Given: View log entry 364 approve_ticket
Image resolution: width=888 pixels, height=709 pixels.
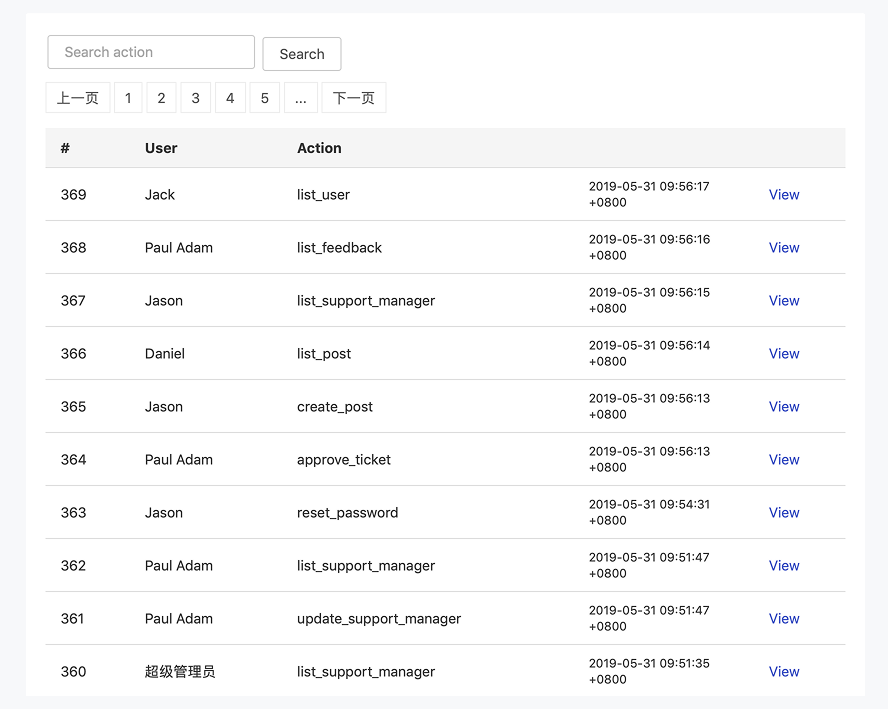Looking at the screenshot, I should pos(784,459).
